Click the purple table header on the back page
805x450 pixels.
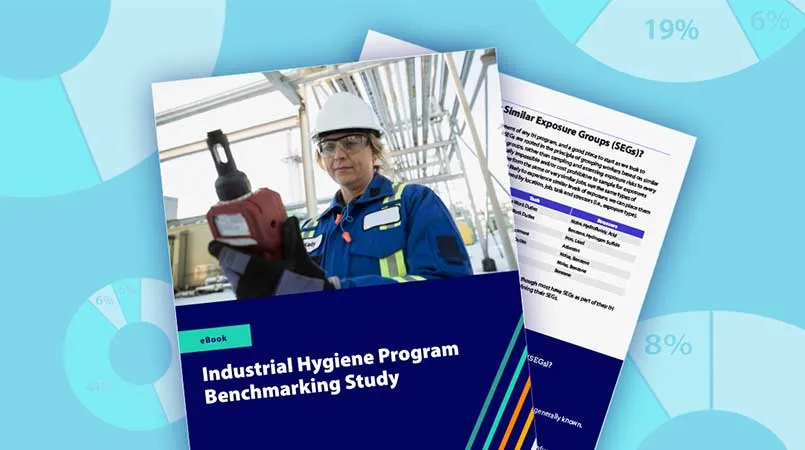577,213
